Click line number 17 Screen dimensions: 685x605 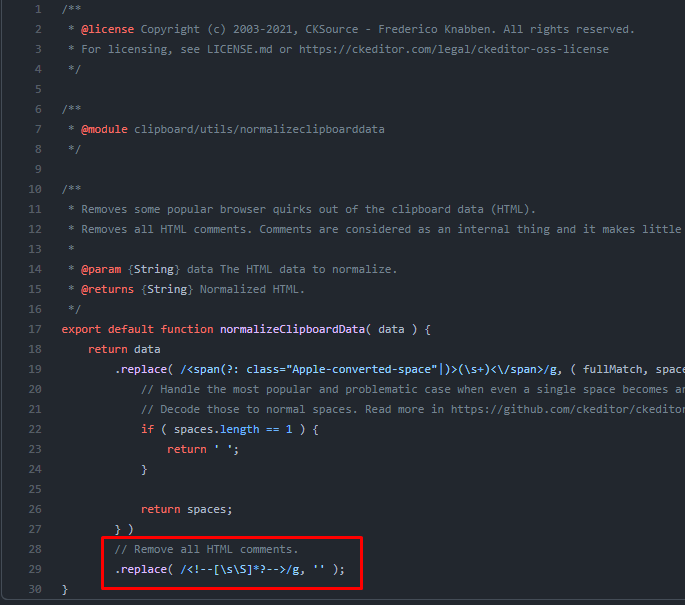coord(35,329)
